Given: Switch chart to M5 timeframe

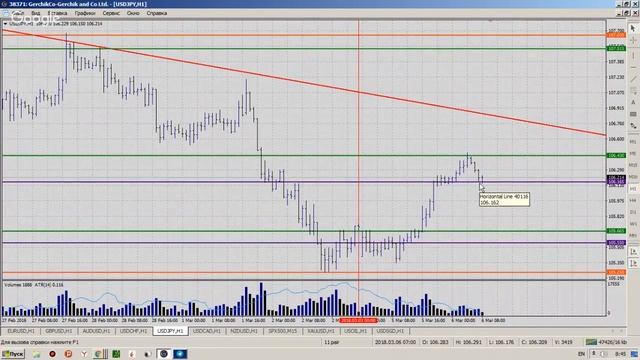Looking at the screenshot, I should 633,153.
